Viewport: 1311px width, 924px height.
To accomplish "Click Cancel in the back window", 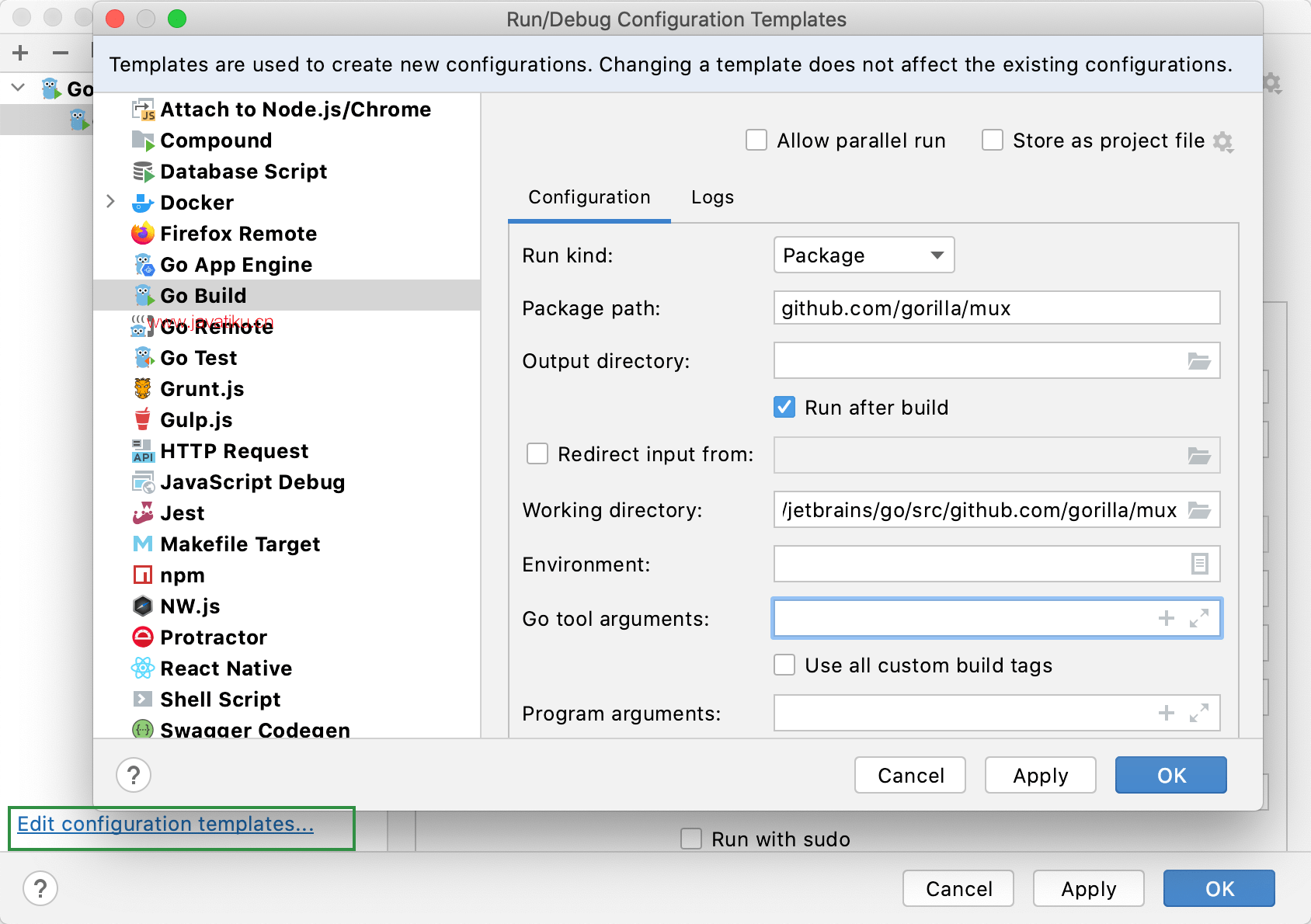I will tap(958, 888).
